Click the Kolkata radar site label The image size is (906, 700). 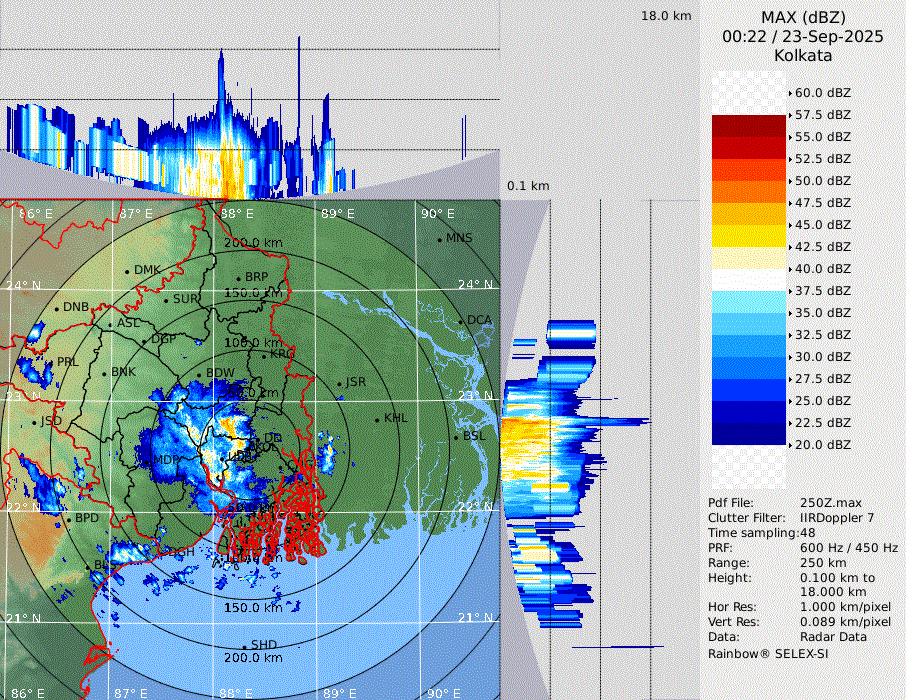(802, 56)
